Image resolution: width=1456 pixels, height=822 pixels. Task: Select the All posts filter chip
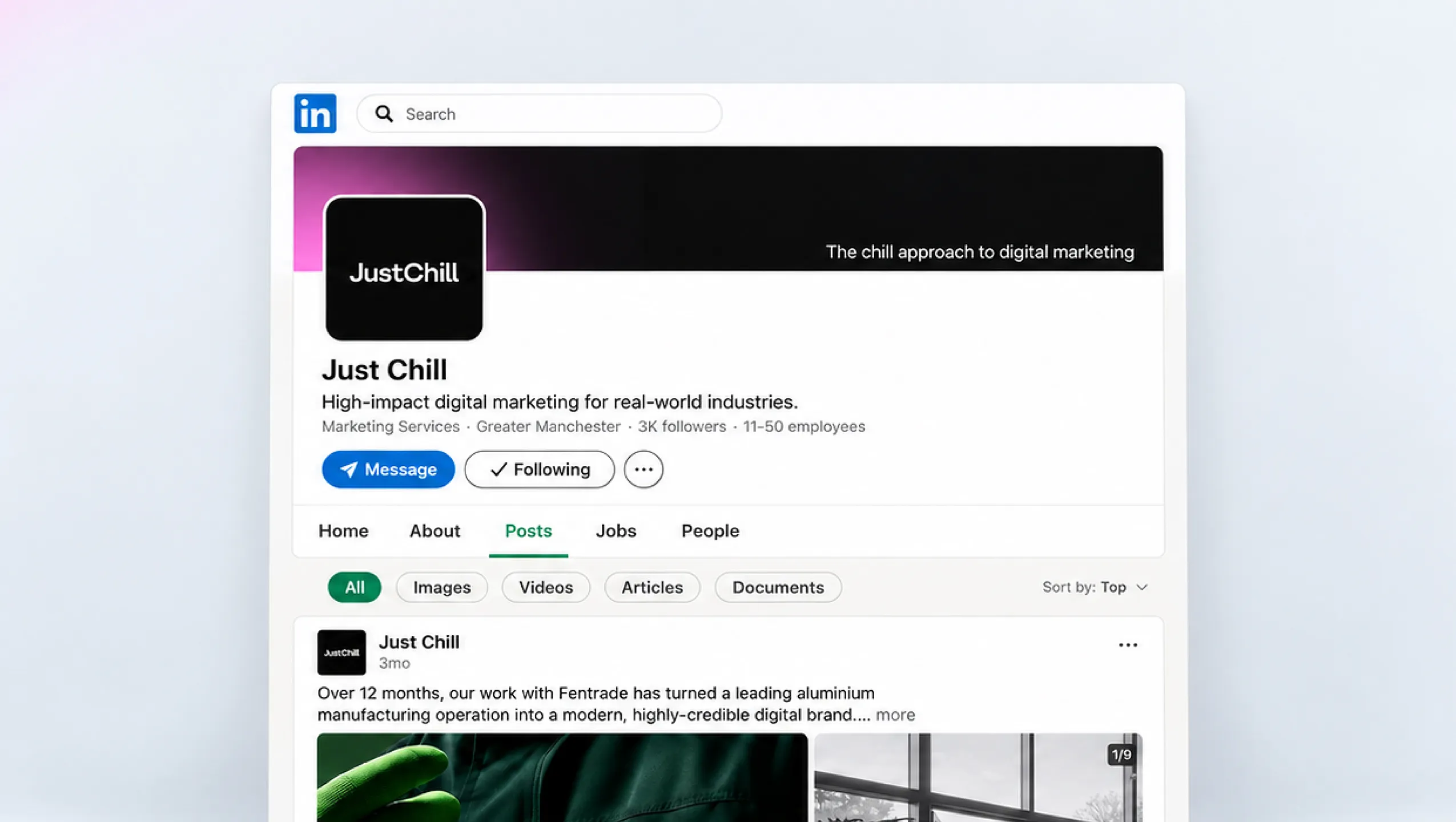click(355, 587)
